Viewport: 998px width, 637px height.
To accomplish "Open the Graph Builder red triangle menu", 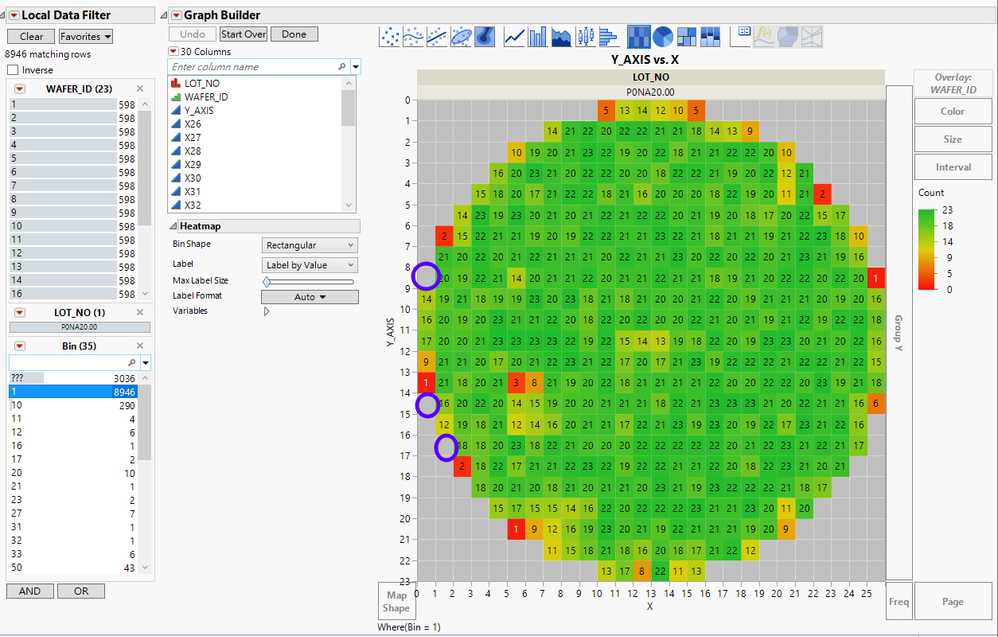I will (x=176, y=15).
